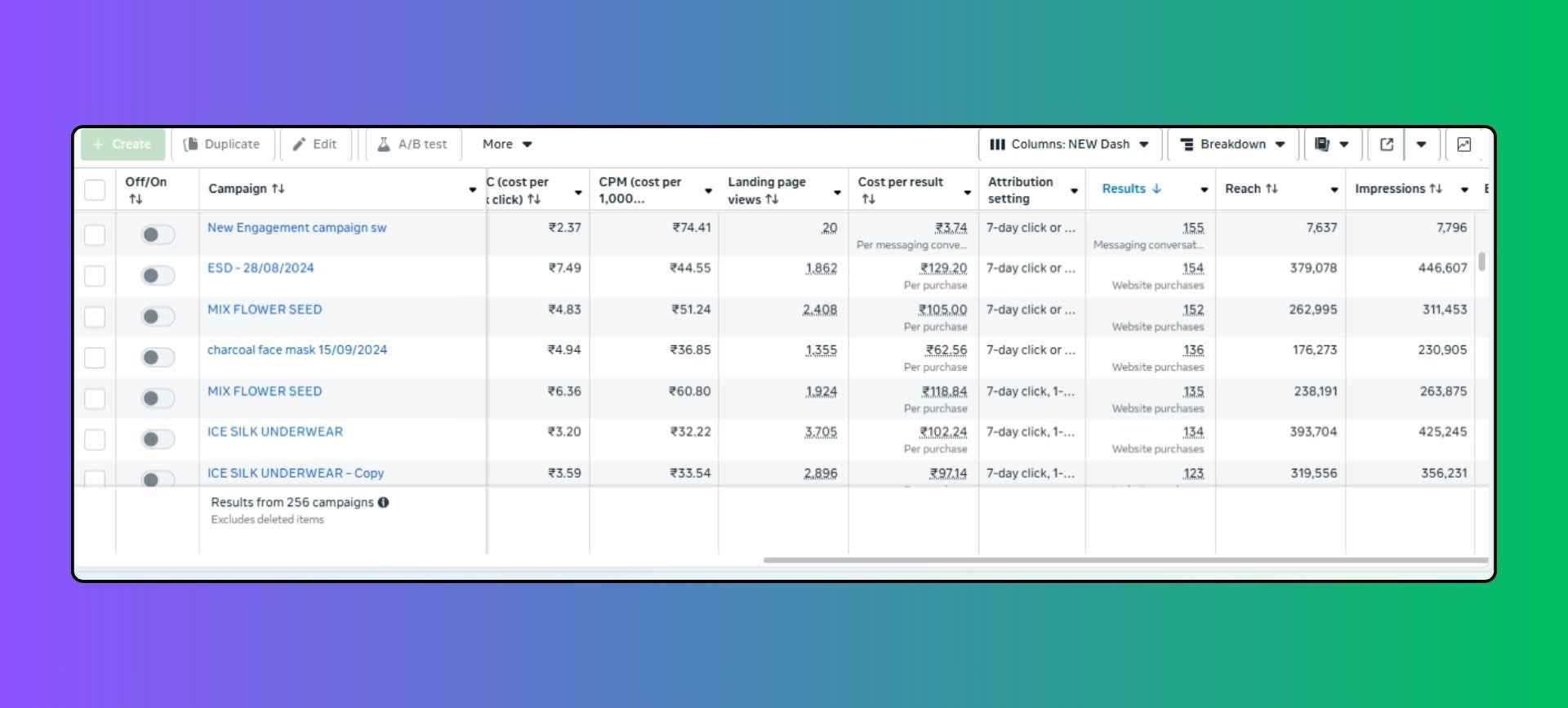Sort the Campaign column with arrows icon
Viewport: 1568px width, 708px height.
coord(278,189)
